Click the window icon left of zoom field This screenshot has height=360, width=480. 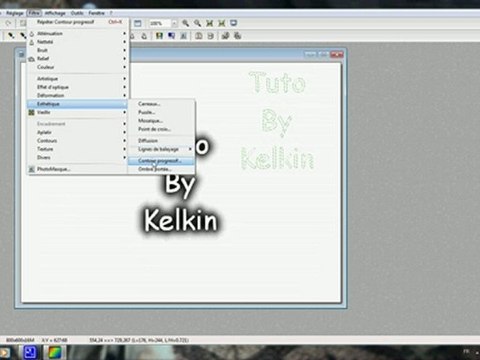pyautogui.click(x=138, y=23)
